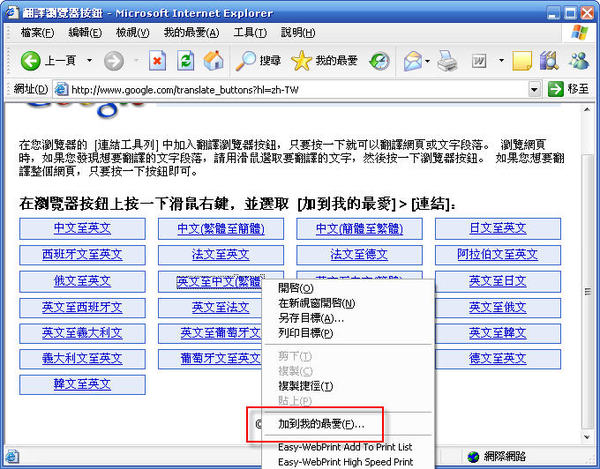Refresh the page with green arrows icon
600x469 pixels.
click(186, 60)
